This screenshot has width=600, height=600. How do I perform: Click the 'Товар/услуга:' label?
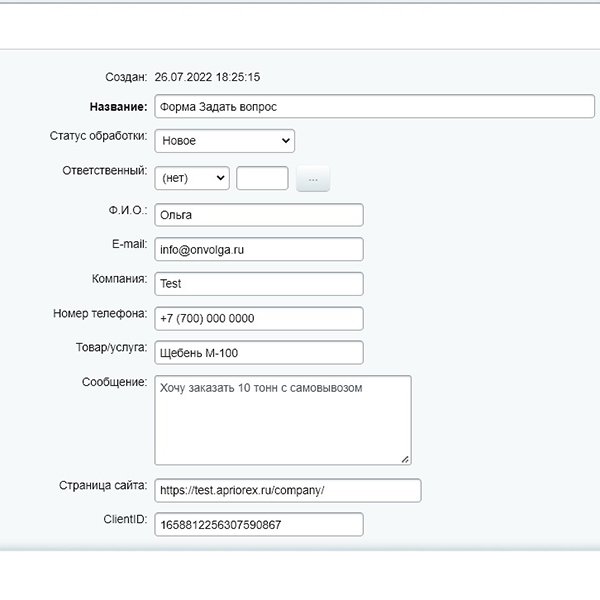pos(111,347)
